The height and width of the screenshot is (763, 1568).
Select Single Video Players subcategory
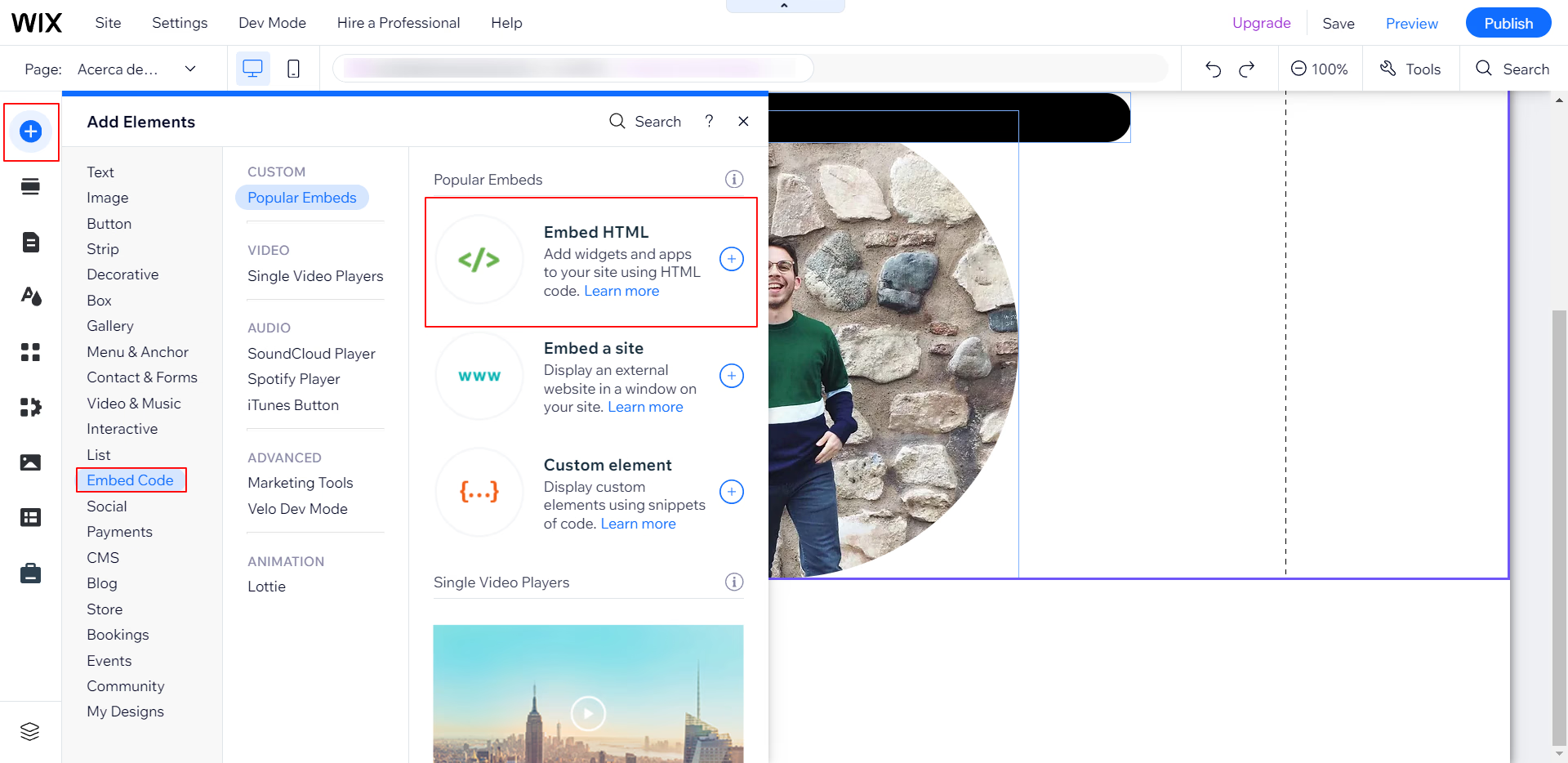pyautogui.click(x=315, y=276)
